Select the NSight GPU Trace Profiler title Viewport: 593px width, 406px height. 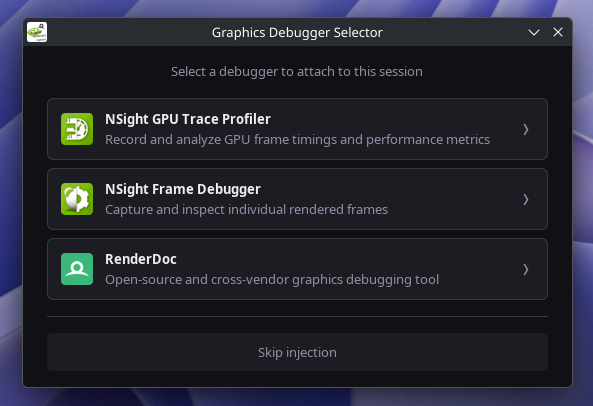(188, 119)
